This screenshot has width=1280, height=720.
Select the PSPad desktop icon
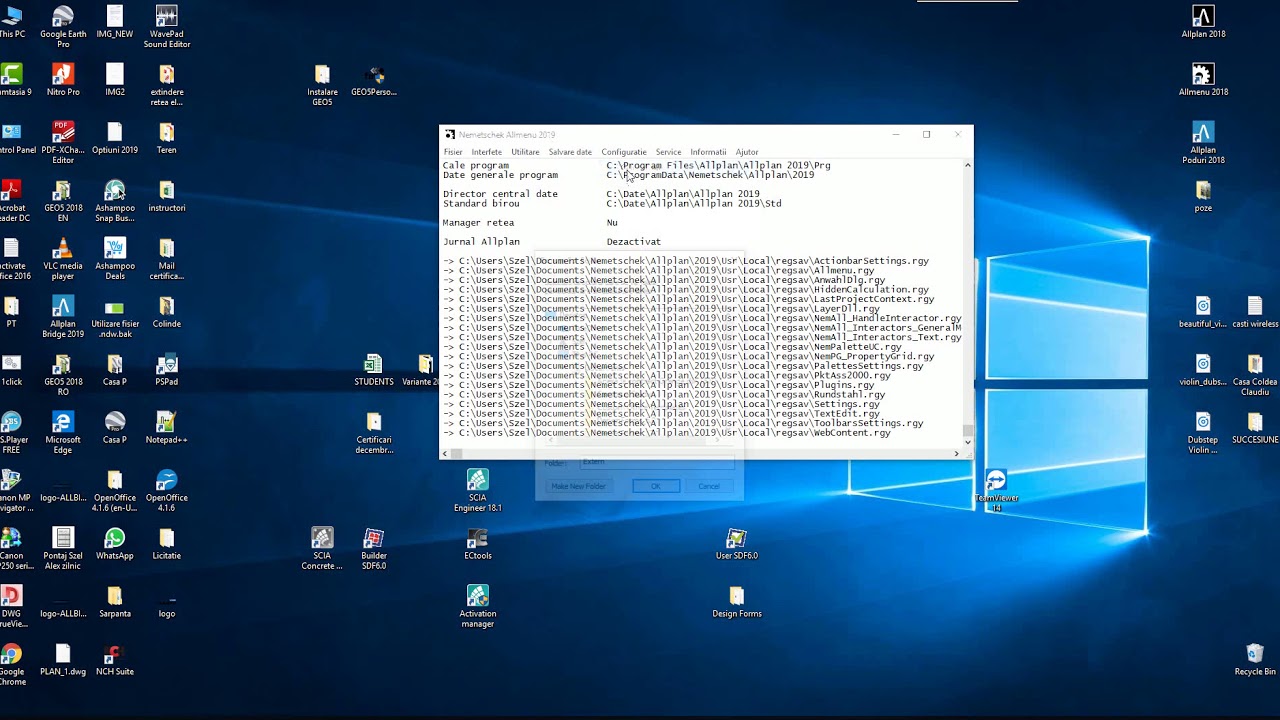[167, 370]
